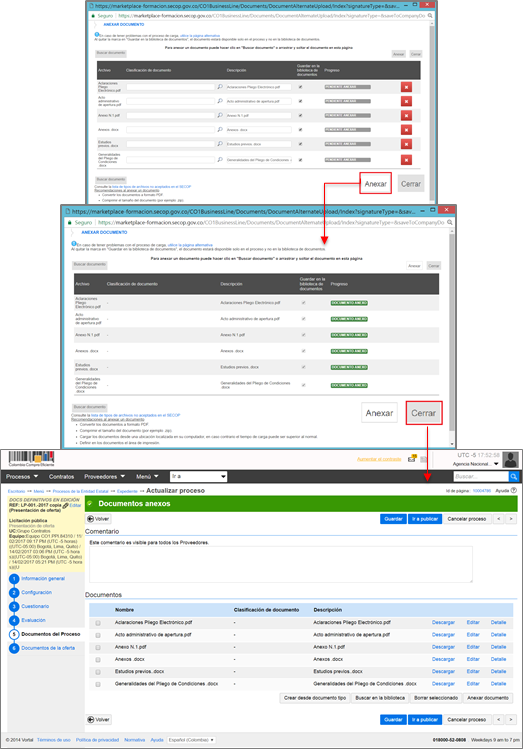The image size is (525, 749).
Task: Click the search magnifier button beside Buscar field
Action: (514, 476)
